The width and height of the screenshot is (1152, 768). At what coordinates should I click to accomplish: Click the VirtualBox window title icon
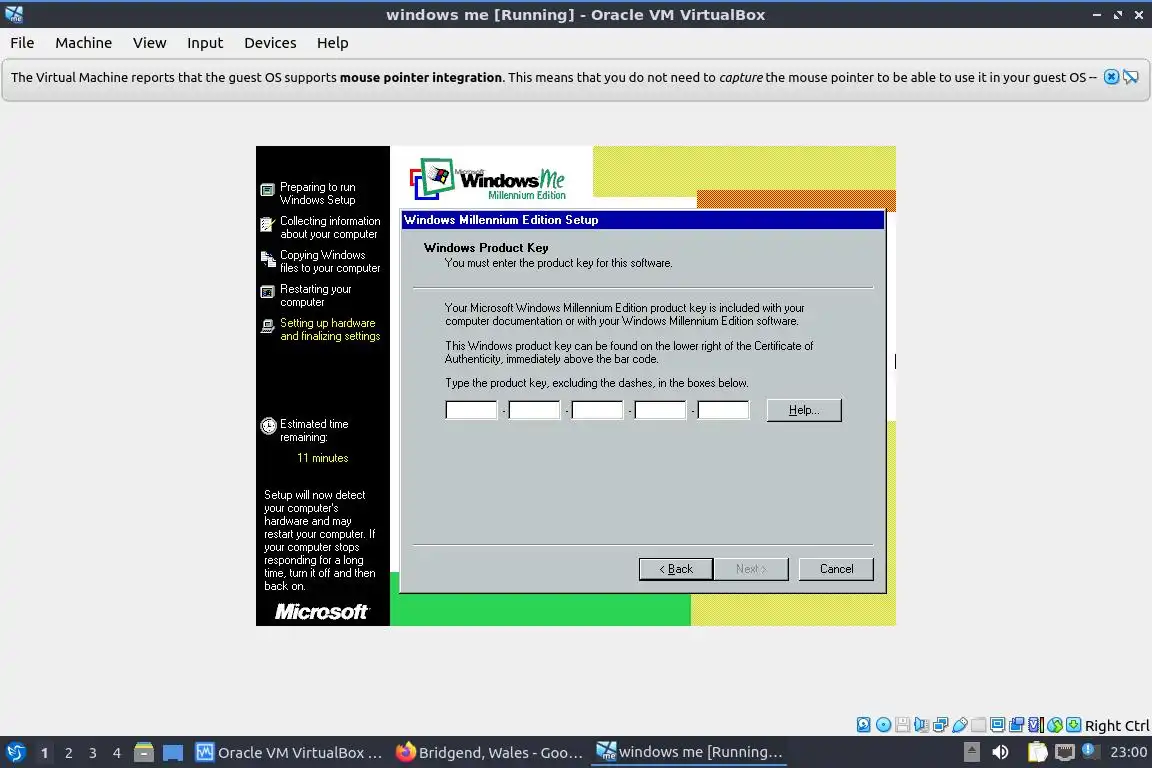[14, 14]
